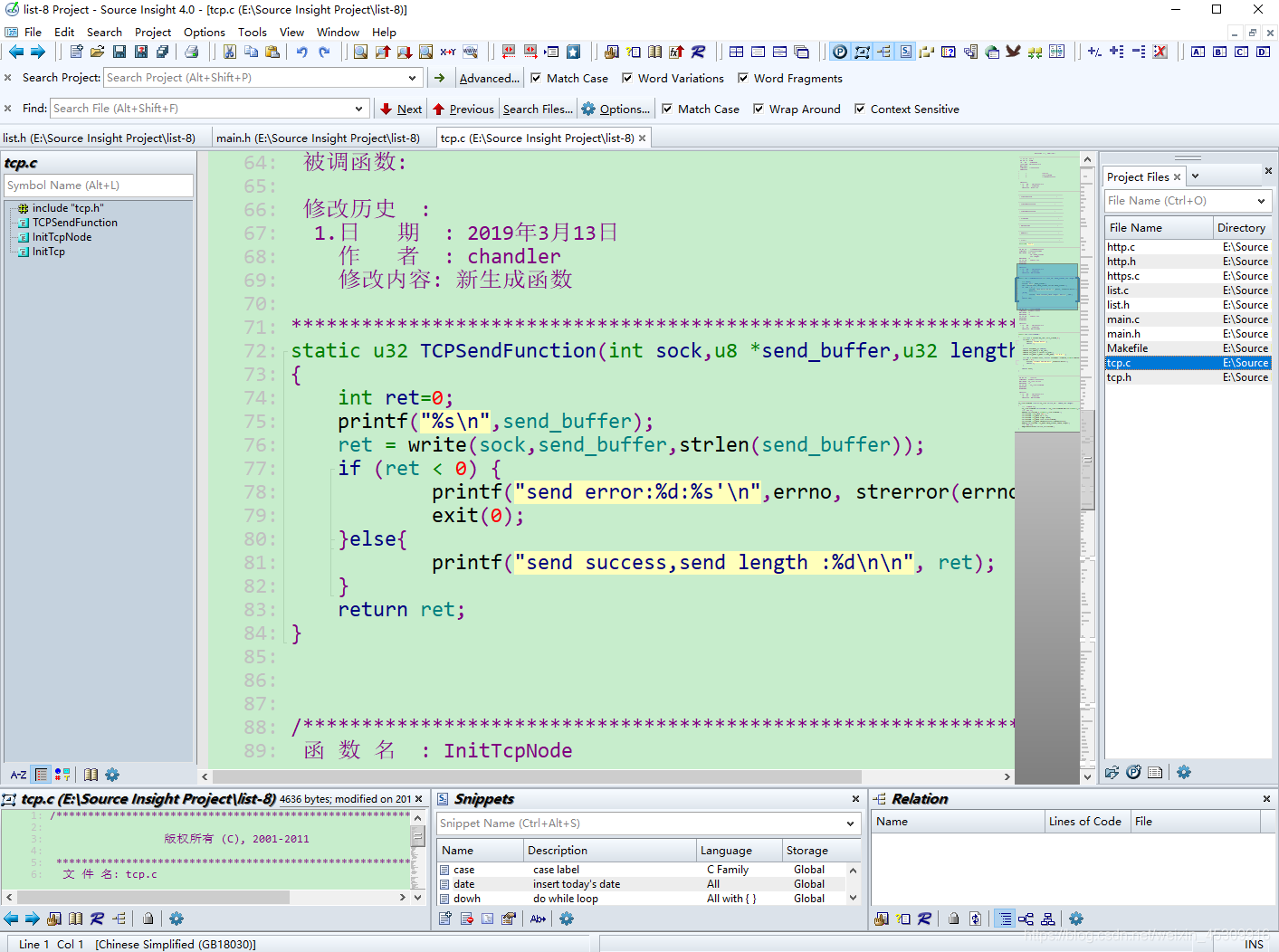The height and width of the screenshot is (952, 1279).
Task: Click the Go Back arrow in toolbar
Action: pyautogui.click(x=16, y=52)
